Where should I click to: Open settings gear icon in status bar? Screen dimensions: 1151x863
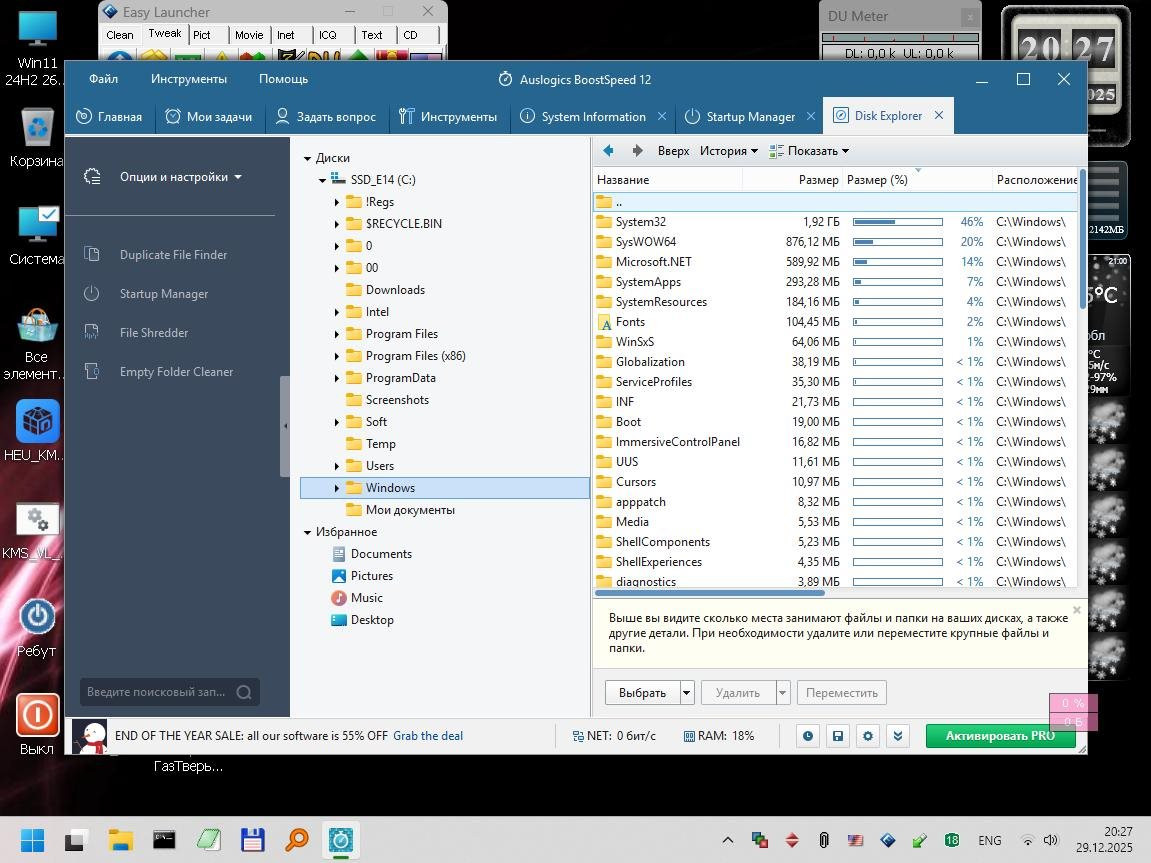click(868, 735)
